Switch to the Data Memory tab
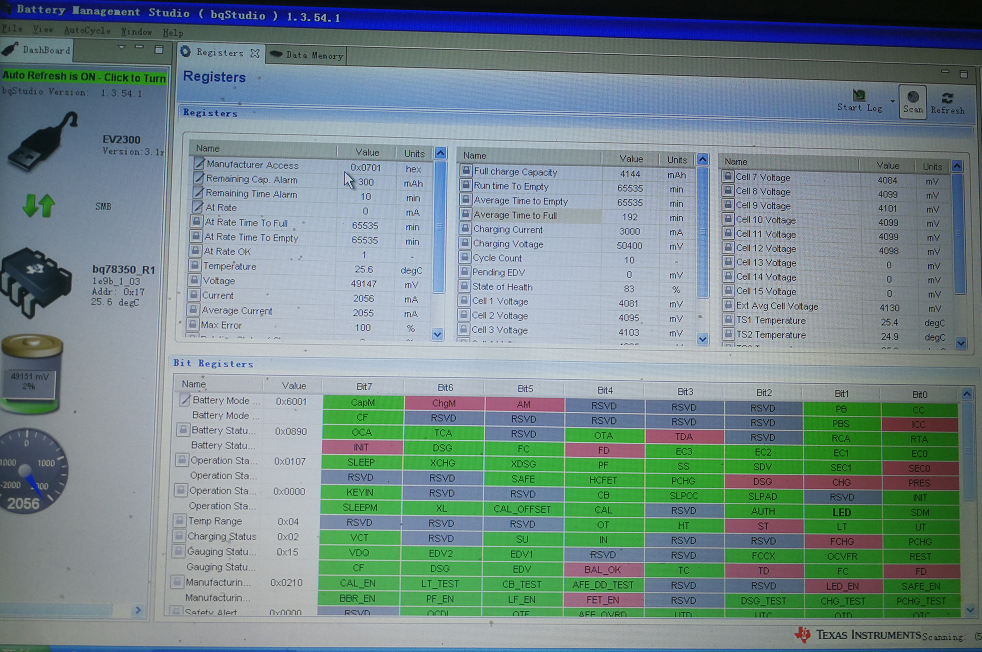The image size is (982, 652). [307, 55]
